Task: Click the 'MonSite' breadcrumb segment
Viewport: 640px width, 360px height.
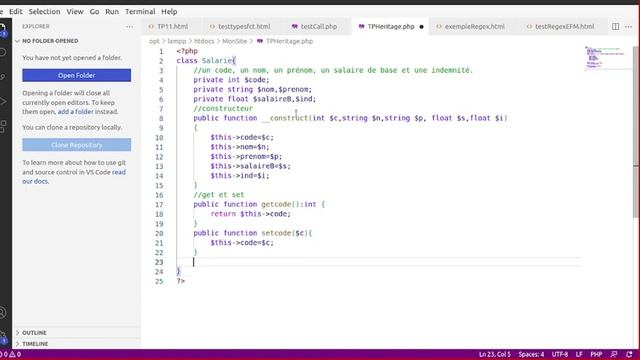Action: pos(234,41)
